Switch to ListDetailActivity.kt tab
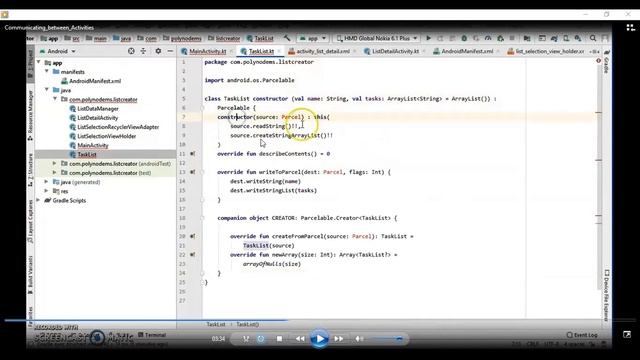Viewport: 640px width, 360px height. pos(395,51)
